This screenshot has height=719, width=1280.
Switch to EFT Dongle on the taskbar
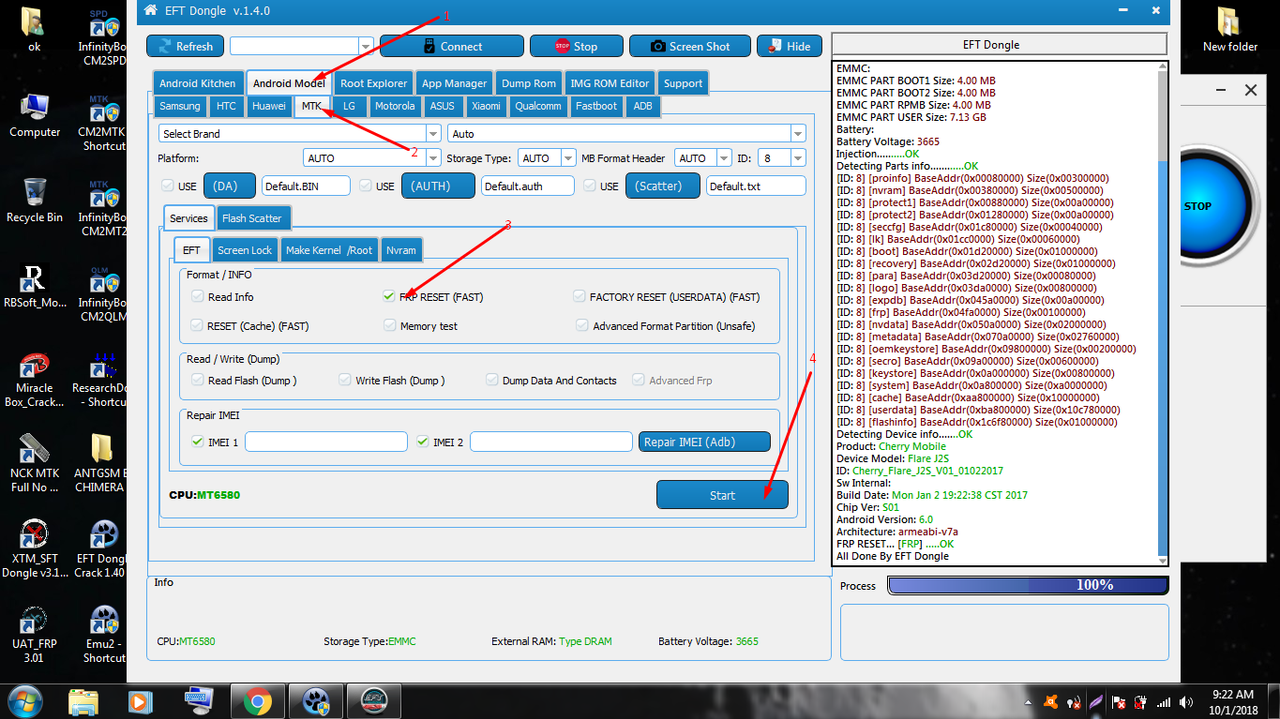(373, 701)
